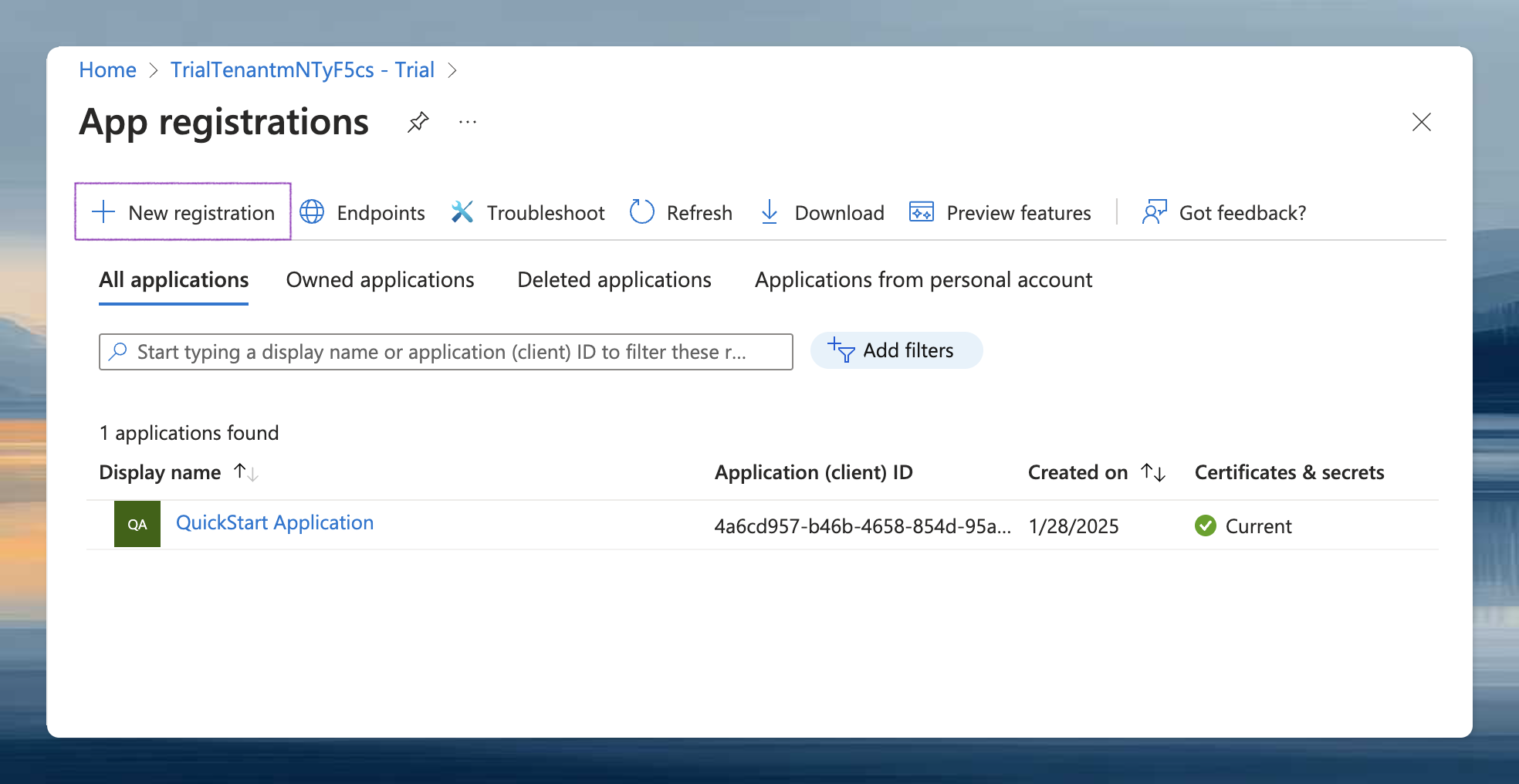The height and width of the screenshot is (784, 1519).
Task: Click the Refresh circular arrow icon
Action: pyautogui.click(x=642, y=211)
